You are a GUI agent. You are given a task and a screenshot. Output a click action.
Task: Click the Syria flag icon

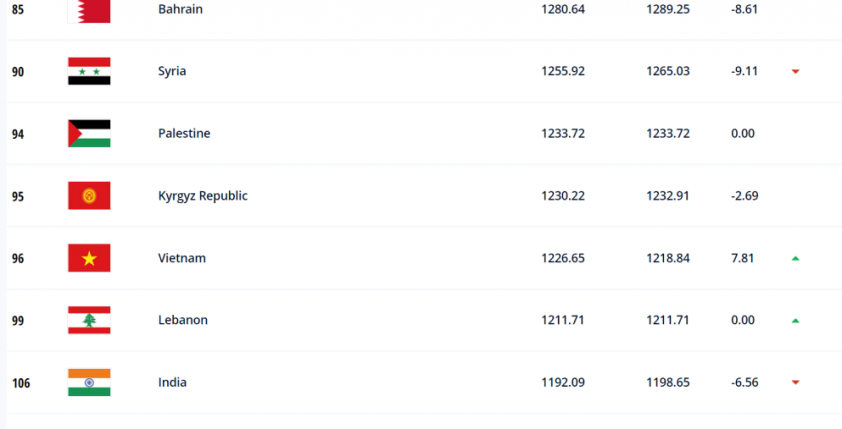tap(89, 71)
